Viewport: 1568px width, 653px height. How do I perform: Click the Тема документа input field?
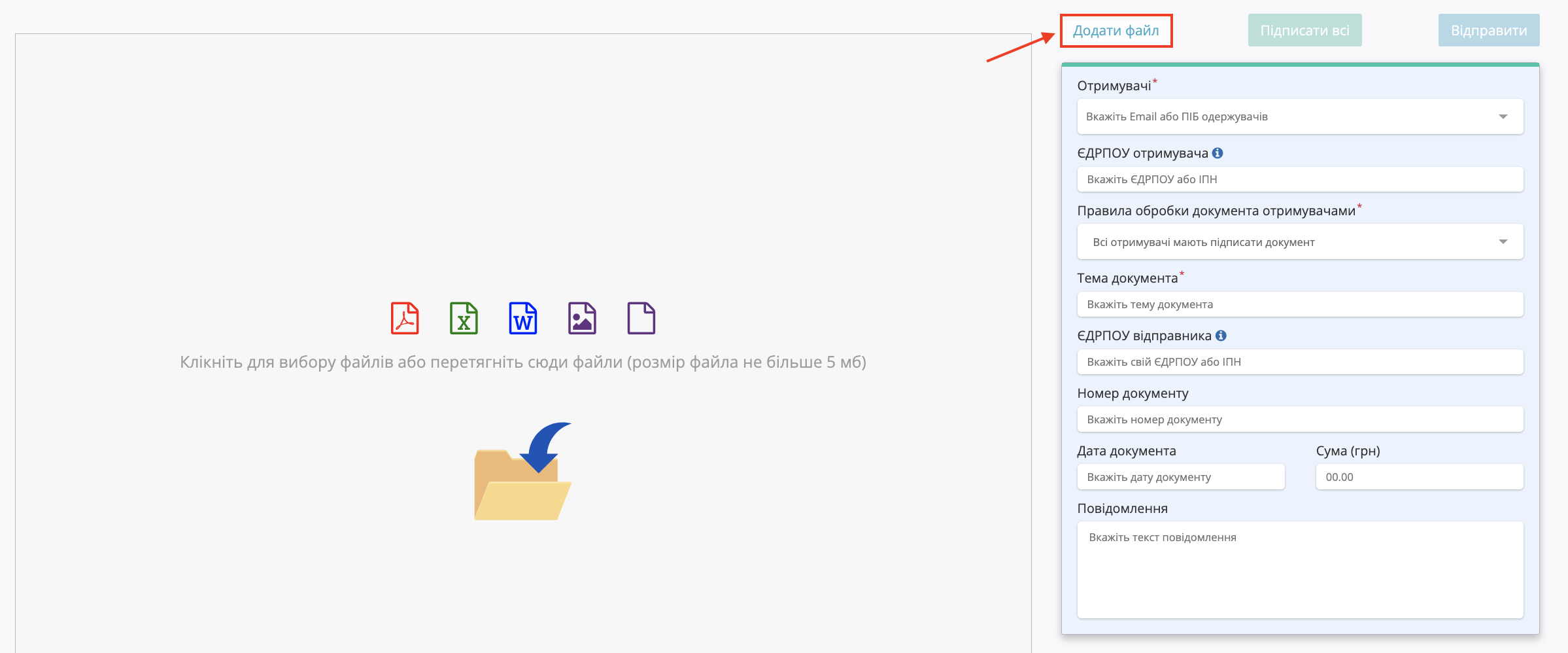pyautogui.click(x=1300, y=304)
